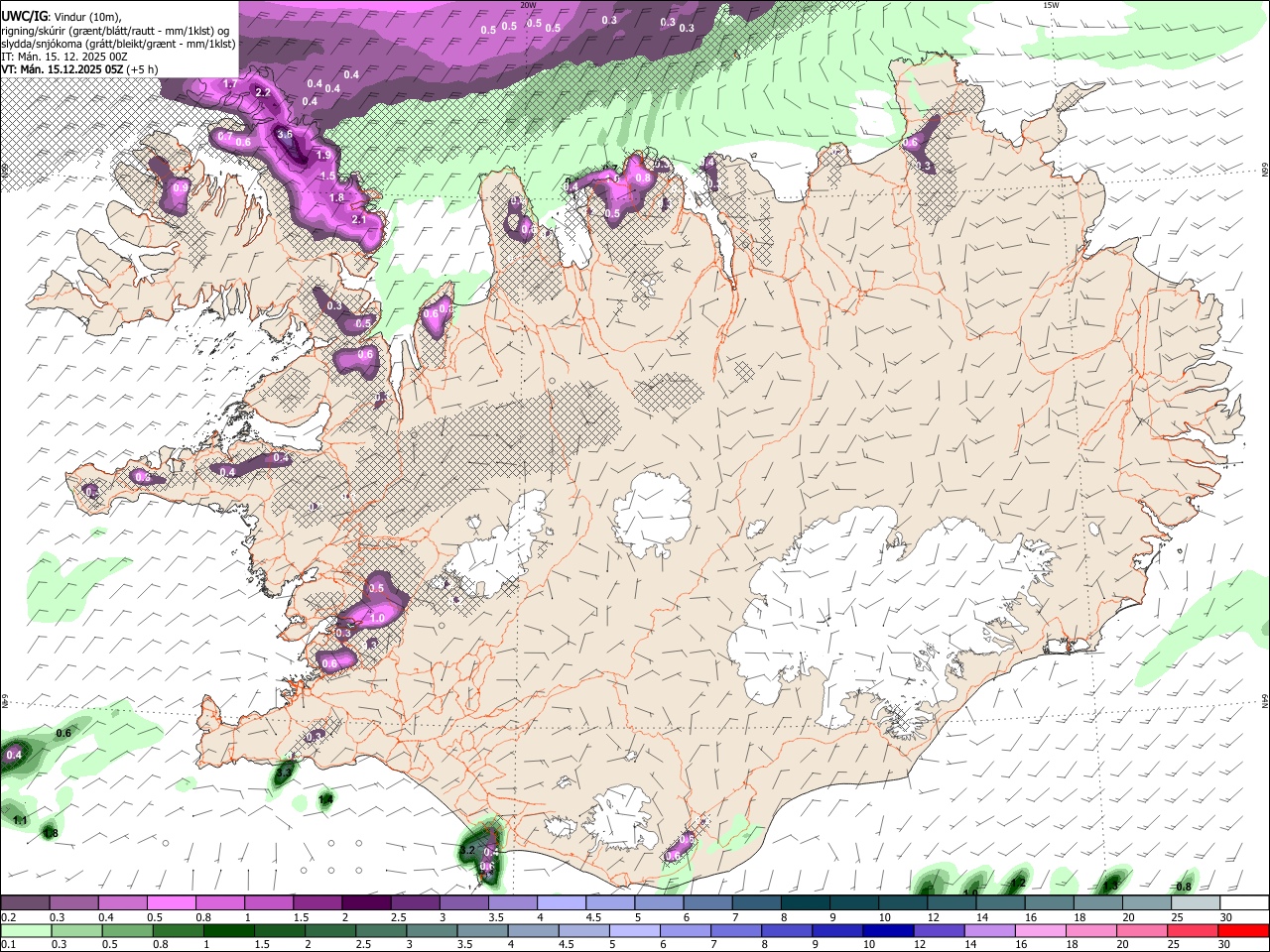Click the dark teal snow swatch starting at 8
This screenshot has width=1270, height=952.
[x=805, y=902]
